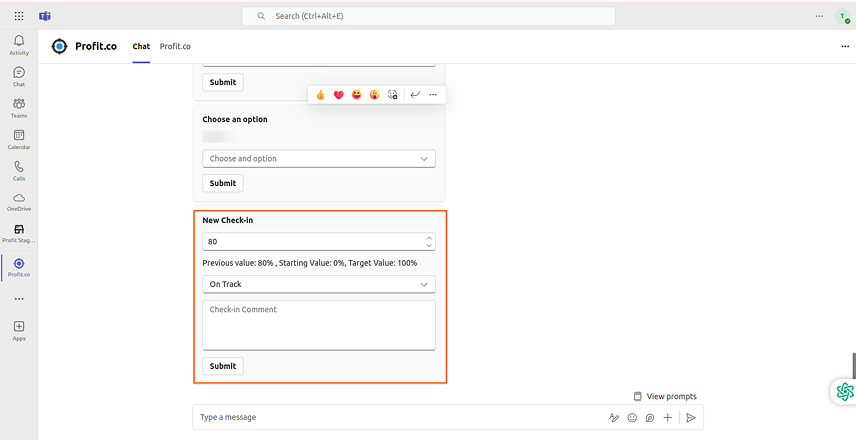Go to Teams in sidebar
The image size is (856, 440).
19,108
